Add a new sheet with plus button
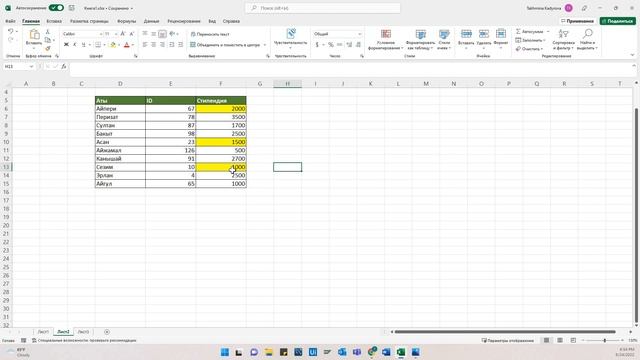Viewport: 640px width, 360px height. [x=107, y=332]
